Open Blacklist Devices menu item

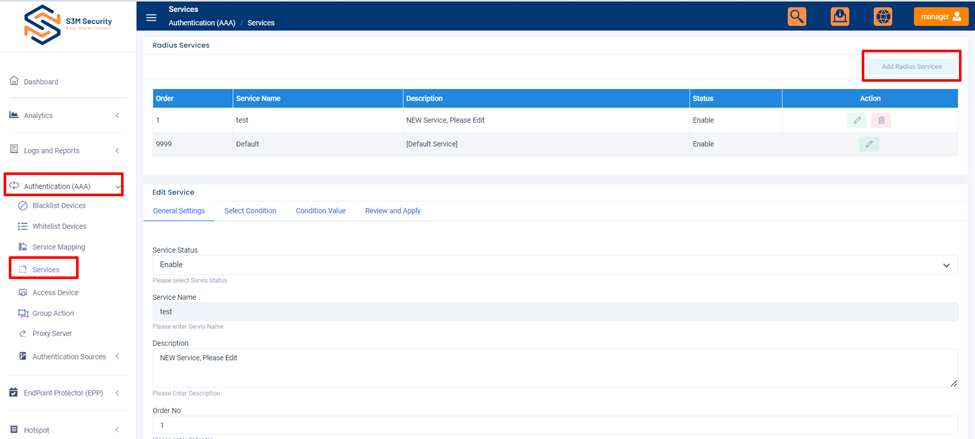pyautogui.click(x=59, y=206)
